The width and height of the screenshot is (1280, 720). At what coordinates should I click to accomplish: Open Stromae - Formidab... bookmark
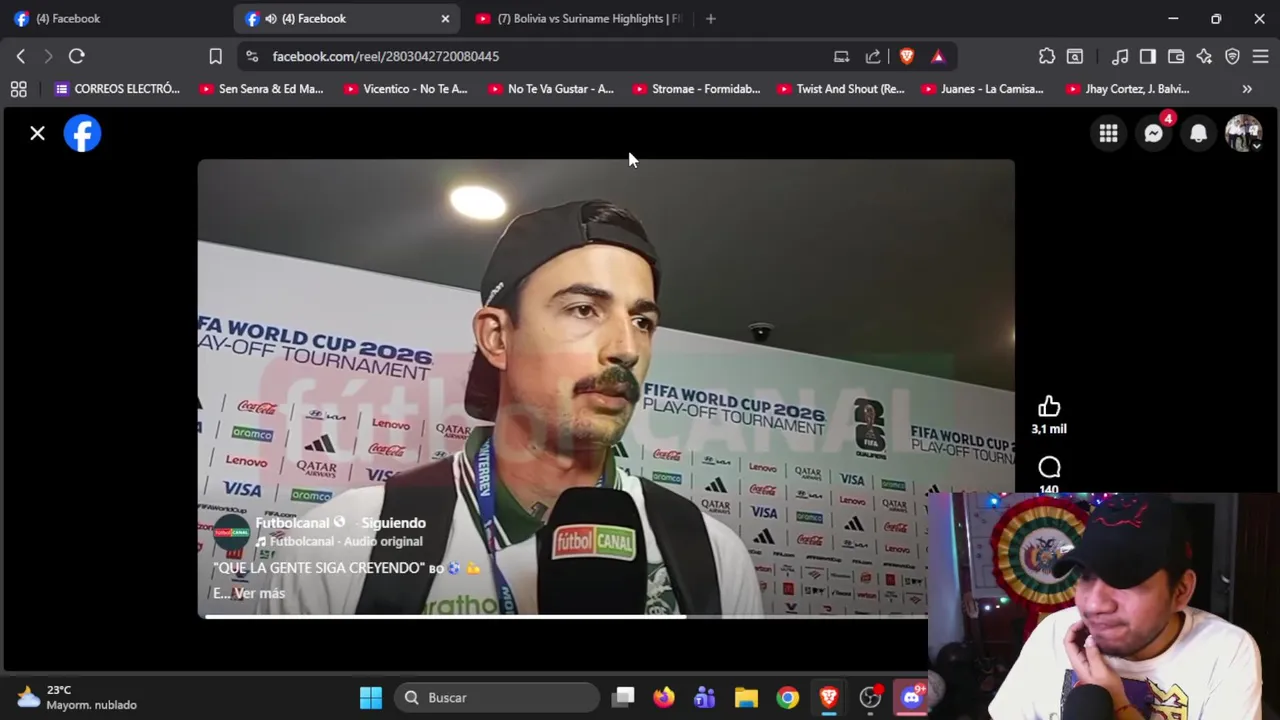click(695, 89)
